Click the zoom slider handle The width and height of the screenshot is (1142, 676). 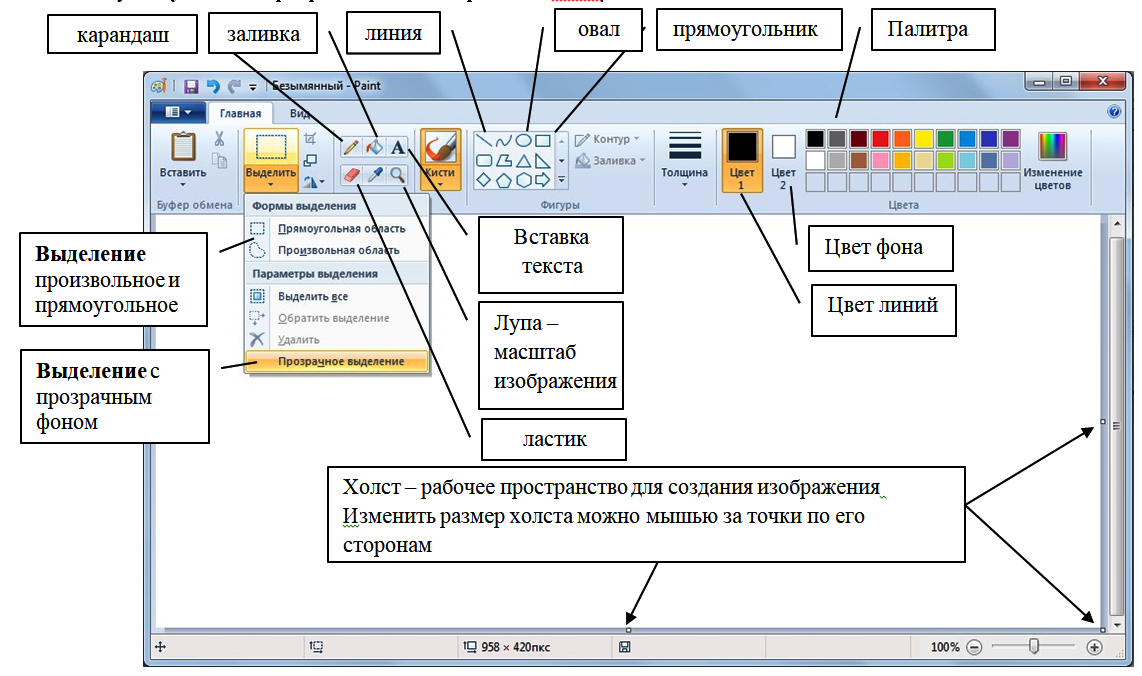[1033, 646]
